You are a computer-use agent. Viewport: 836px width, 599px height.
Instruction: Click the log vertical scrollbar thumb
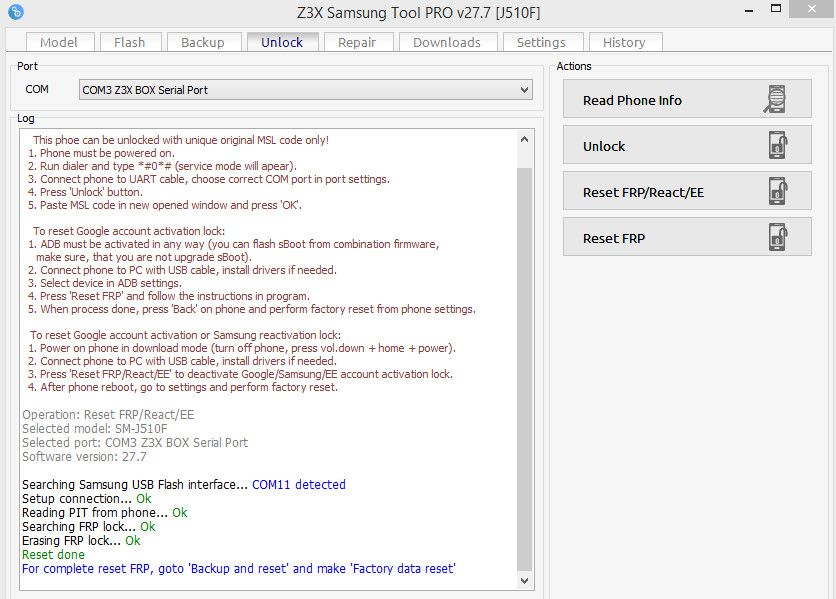[x=525, y=369]
